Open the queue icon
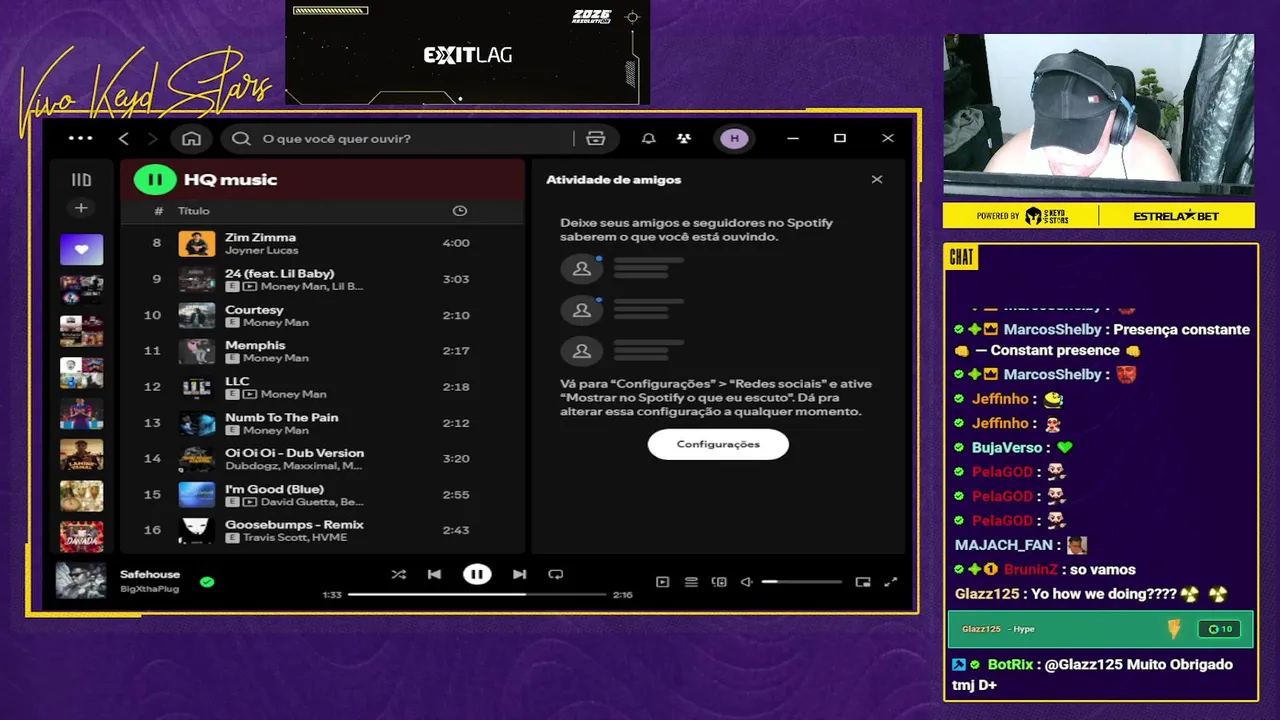 point(691,582)
